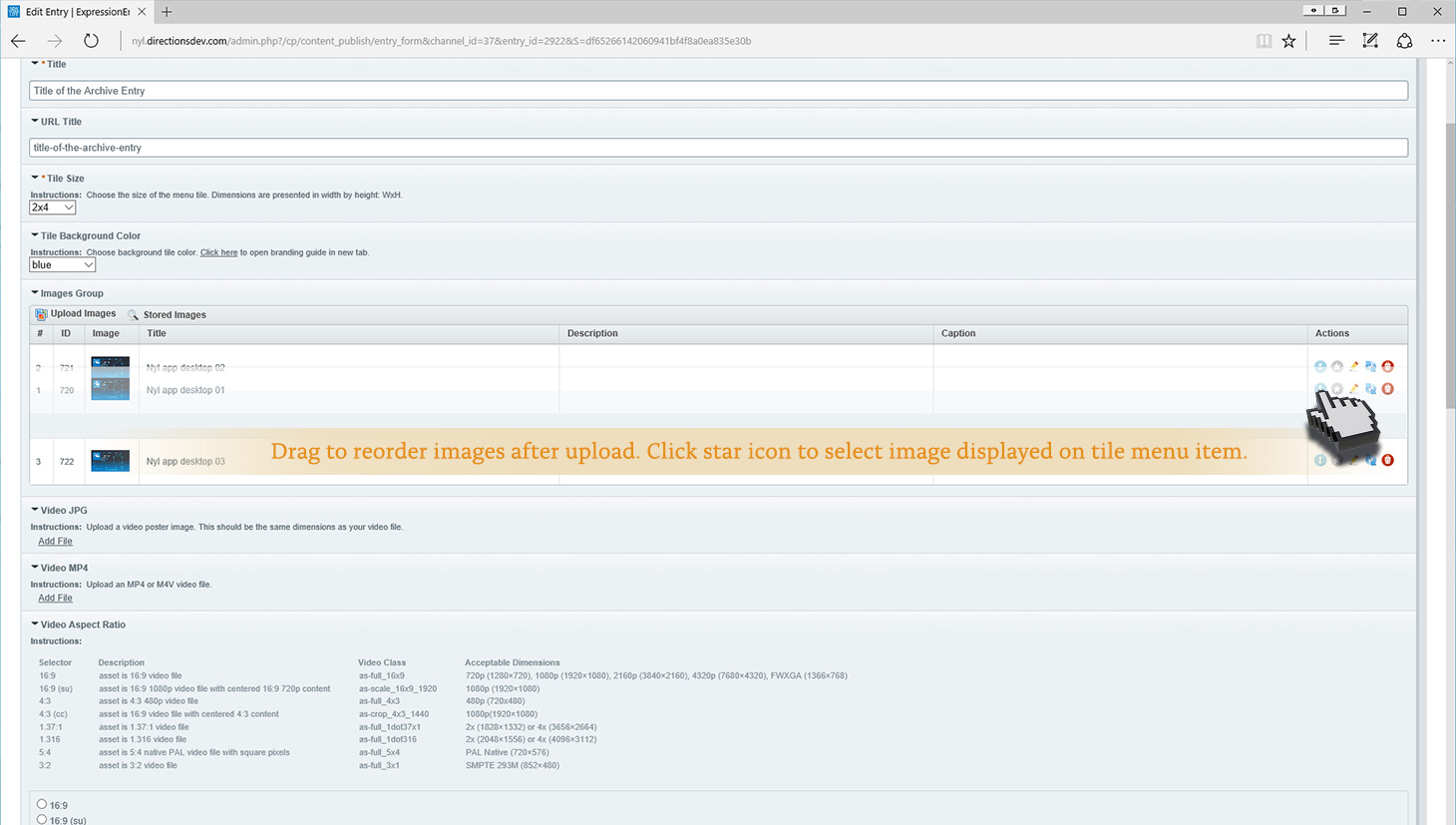
Task: Open the Tile Background Color dropdown
Action: [x=62, y=265]
